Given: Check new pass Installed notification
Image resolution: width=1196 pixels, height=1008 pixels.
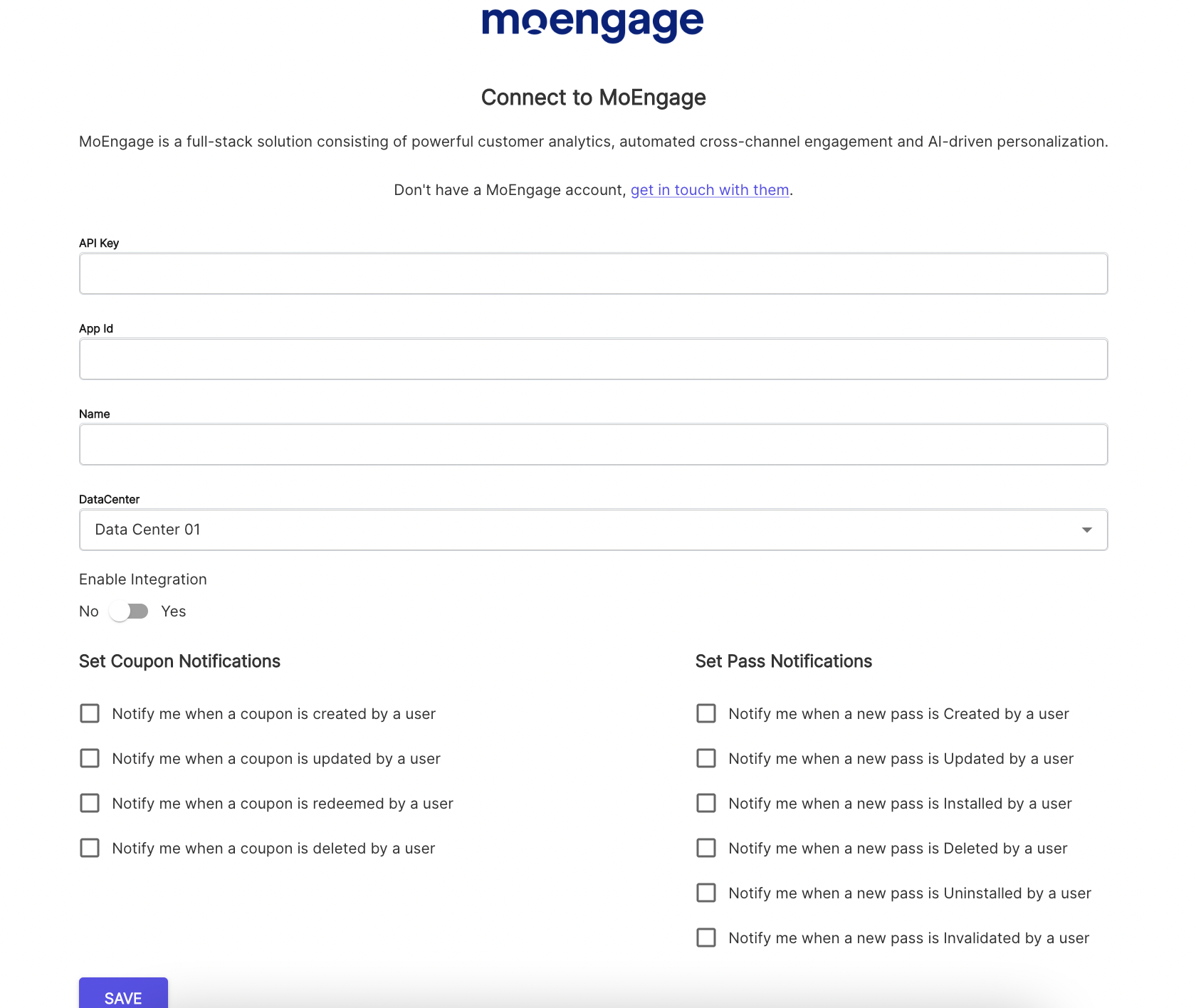Looking at the screenshot, I should point(706,803).
